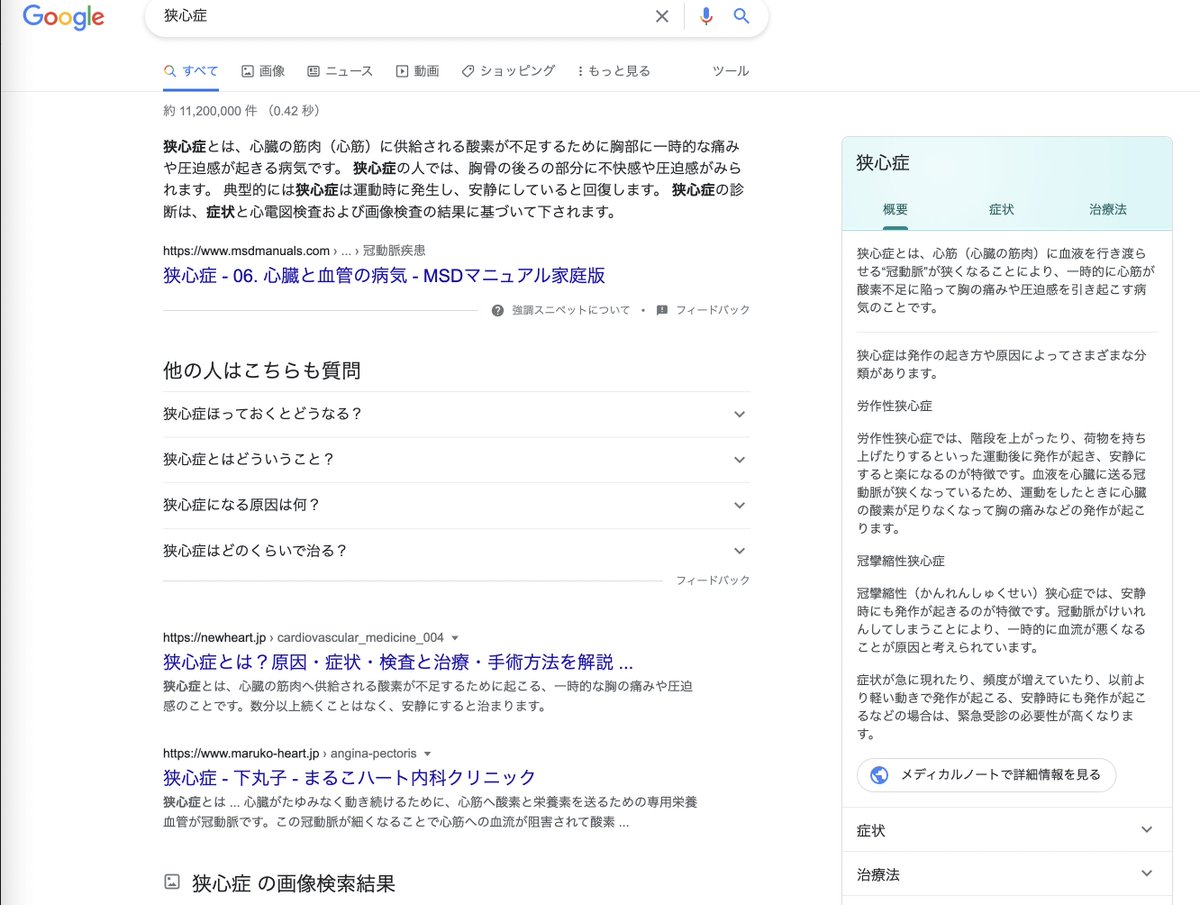The image size is (1200, 905).
Task: Expand the question 狭心症になる原因は何？
Action: [739, 505]
